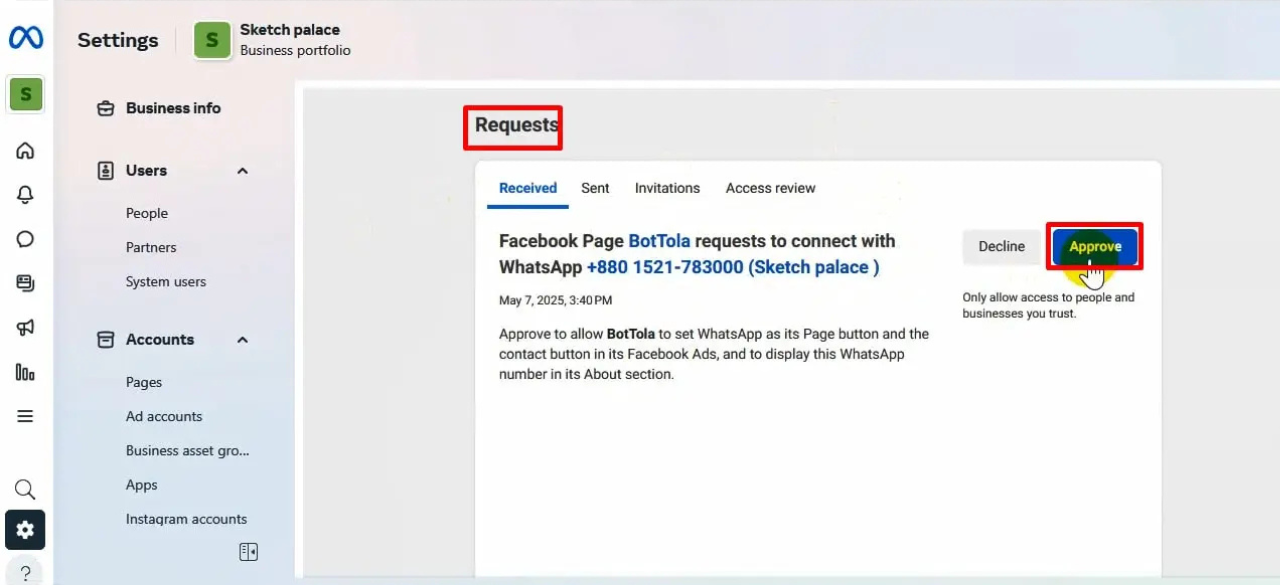Select the Settings gear icon
The image size is (1280, 585).
click(26, 530)
